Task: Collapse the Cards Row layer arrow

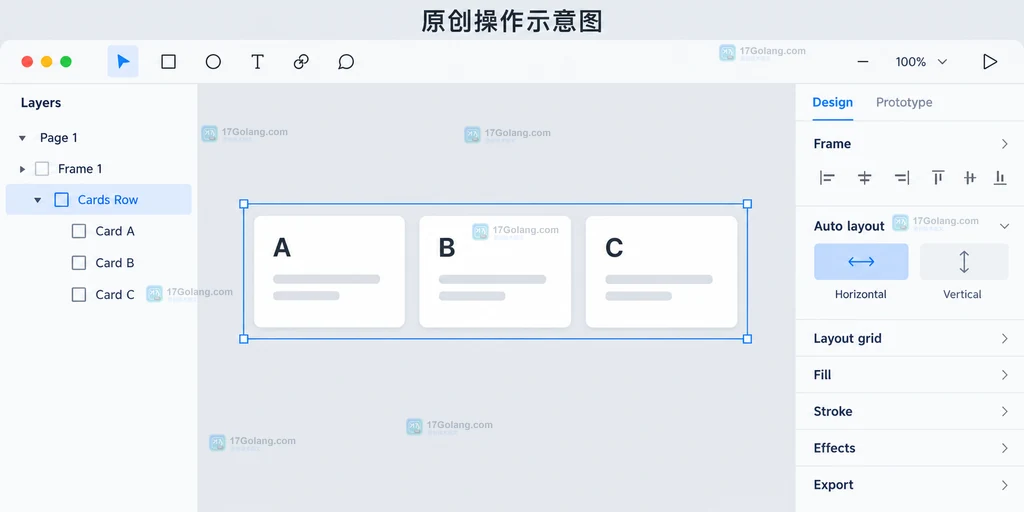Action: [38, 200]
